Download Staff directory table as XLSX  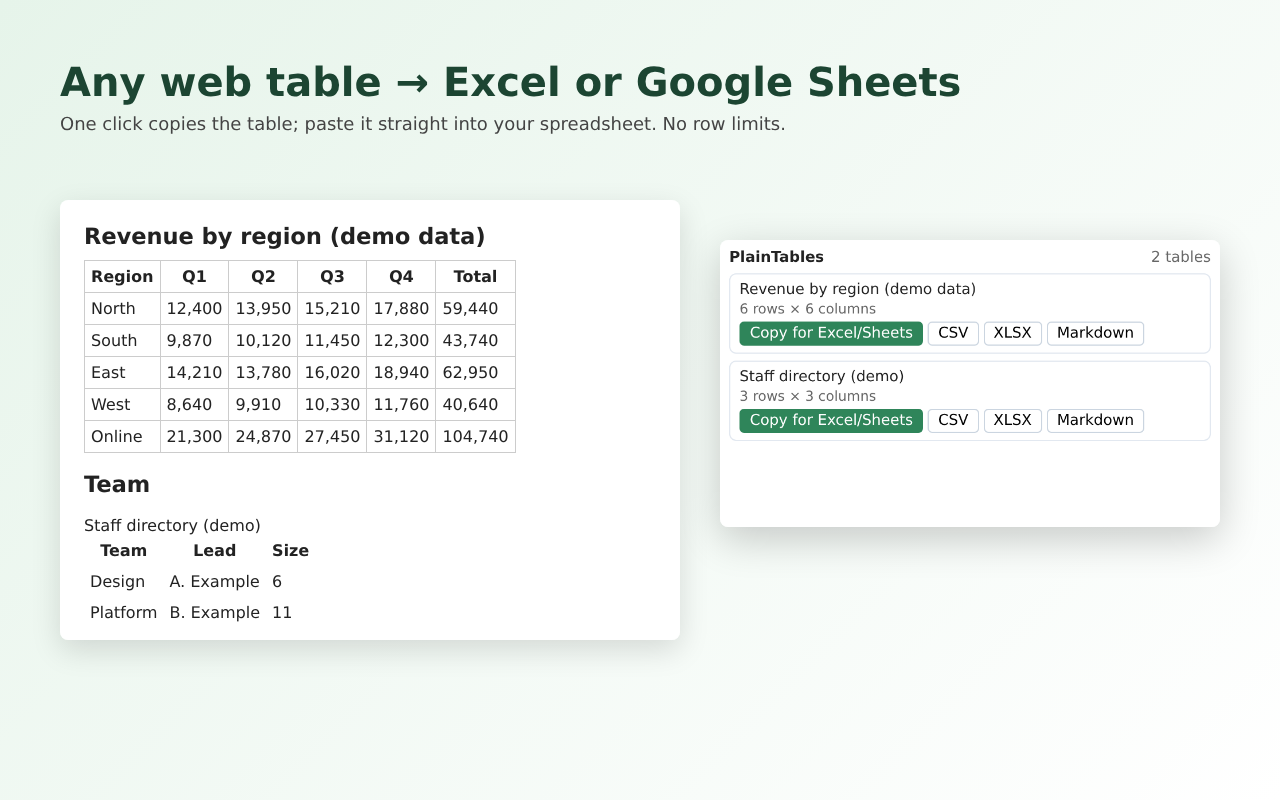[1013, 420]
